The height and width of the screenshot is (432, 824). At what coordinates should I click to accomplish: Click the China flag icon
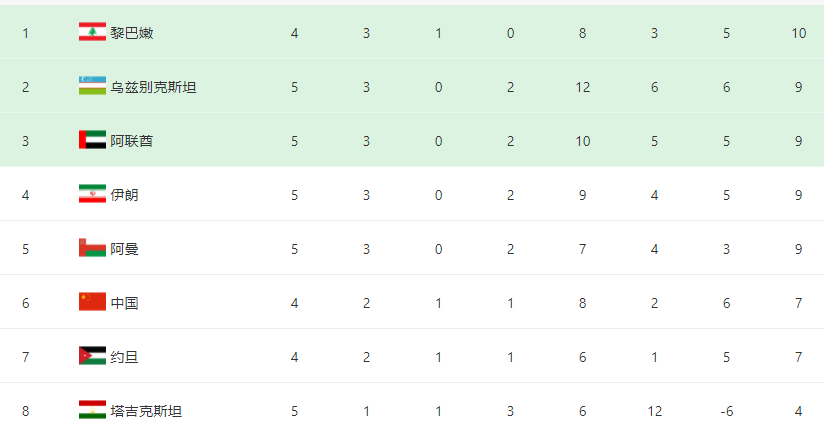(92, 303)
